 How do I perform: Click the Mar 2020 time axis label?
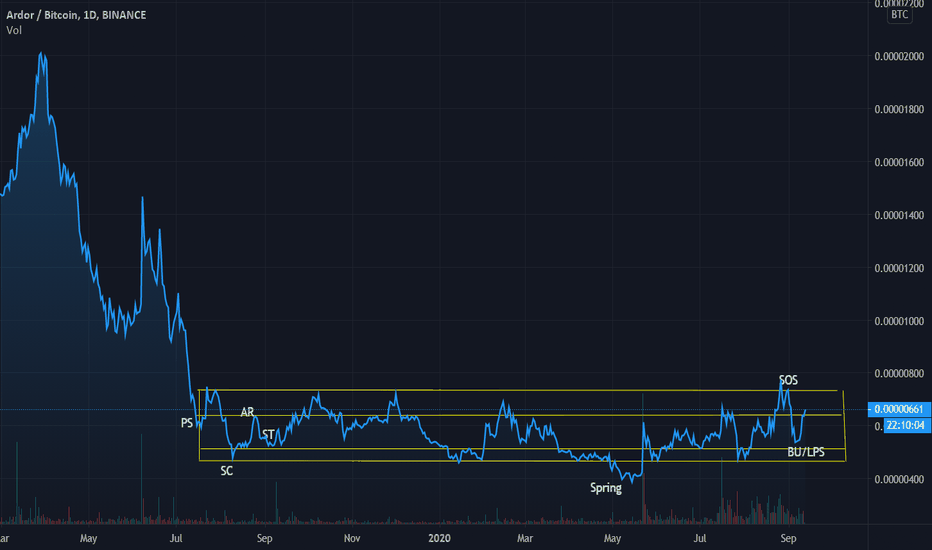tap(525, 539)
